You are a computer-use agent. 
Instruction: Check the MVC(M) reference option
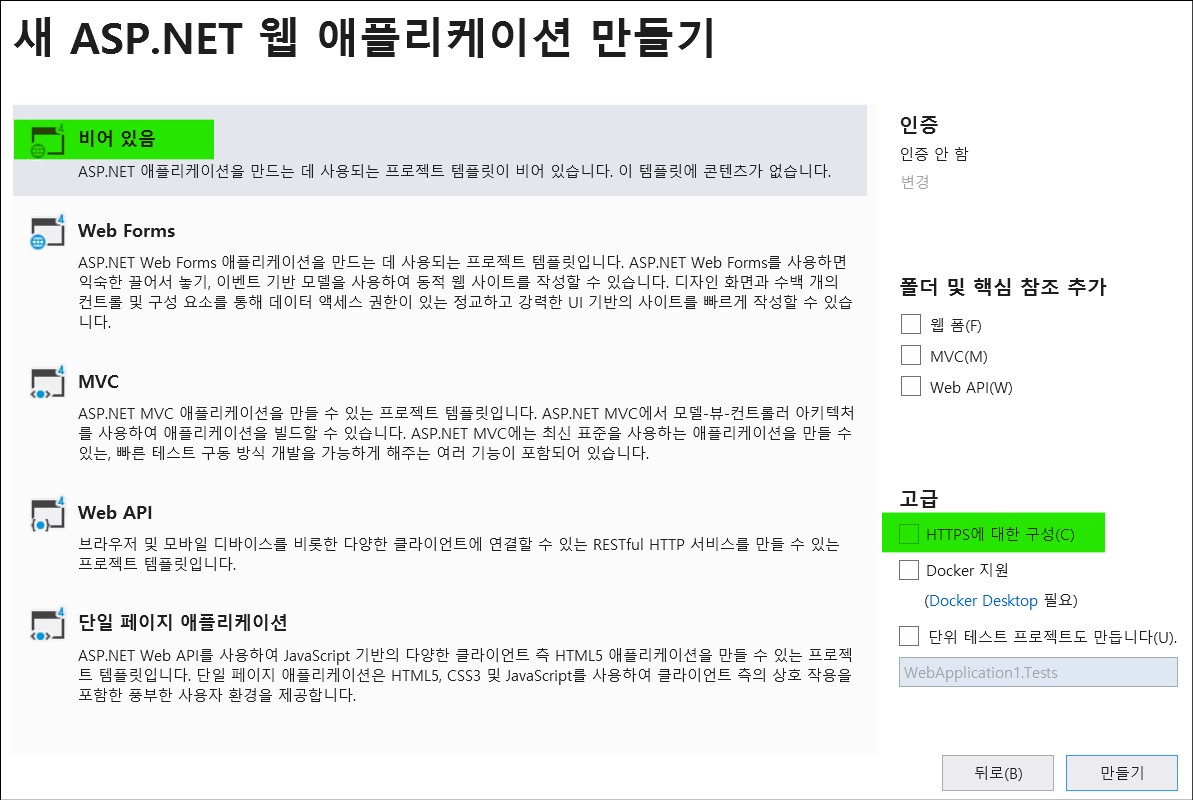pos(911,355)
